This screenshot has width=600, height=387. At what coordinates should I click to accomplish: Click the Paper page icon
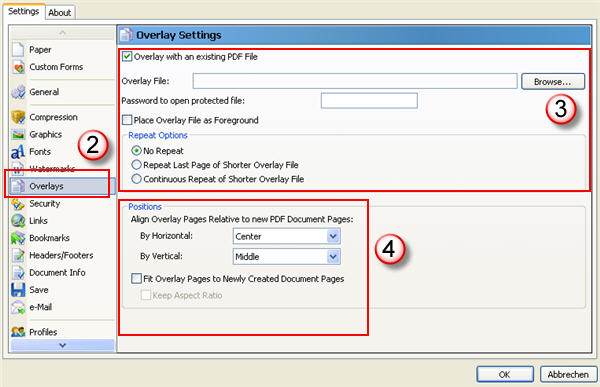coord(18,50)
